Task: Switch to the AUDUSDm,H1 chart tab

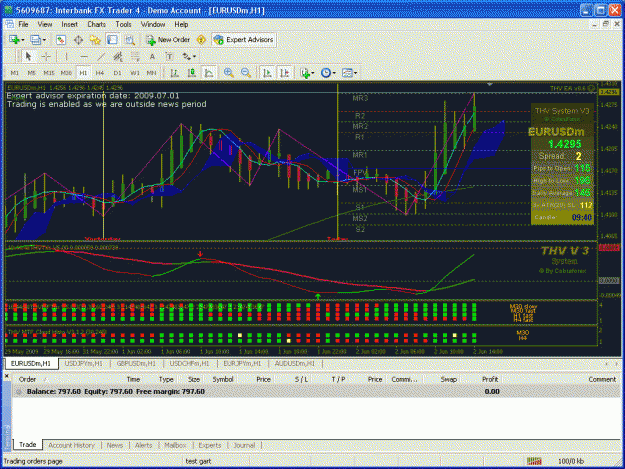Action: (295, 364)
